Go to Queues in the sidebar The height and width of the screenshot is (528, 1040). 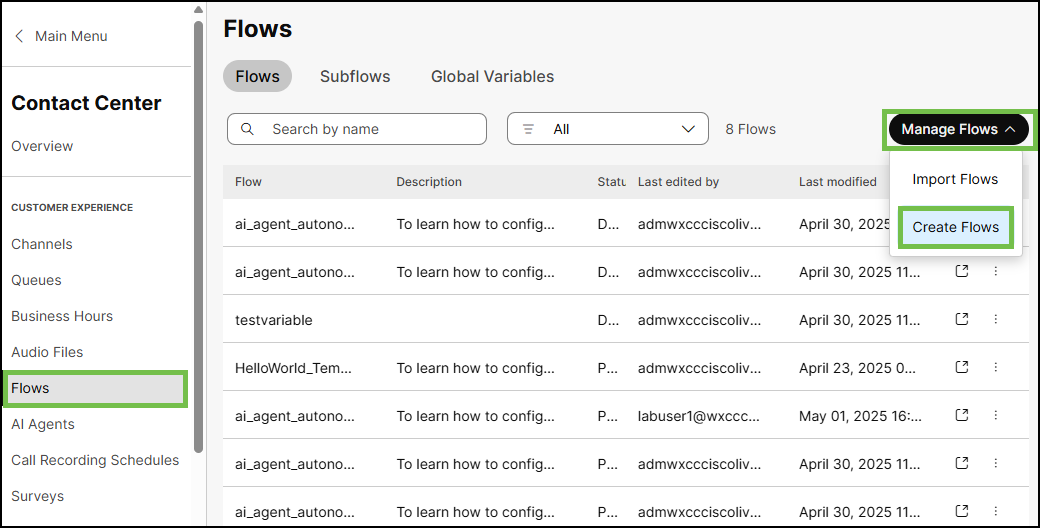(36, 280)
